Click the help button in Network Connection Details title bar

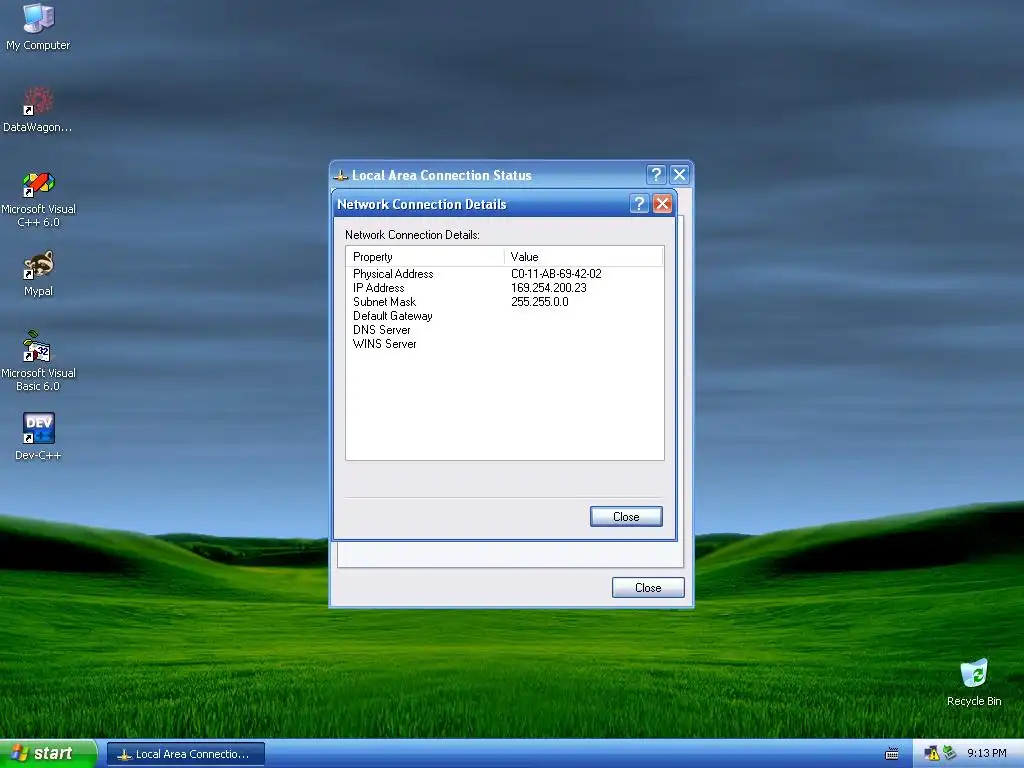coord(639,204)
